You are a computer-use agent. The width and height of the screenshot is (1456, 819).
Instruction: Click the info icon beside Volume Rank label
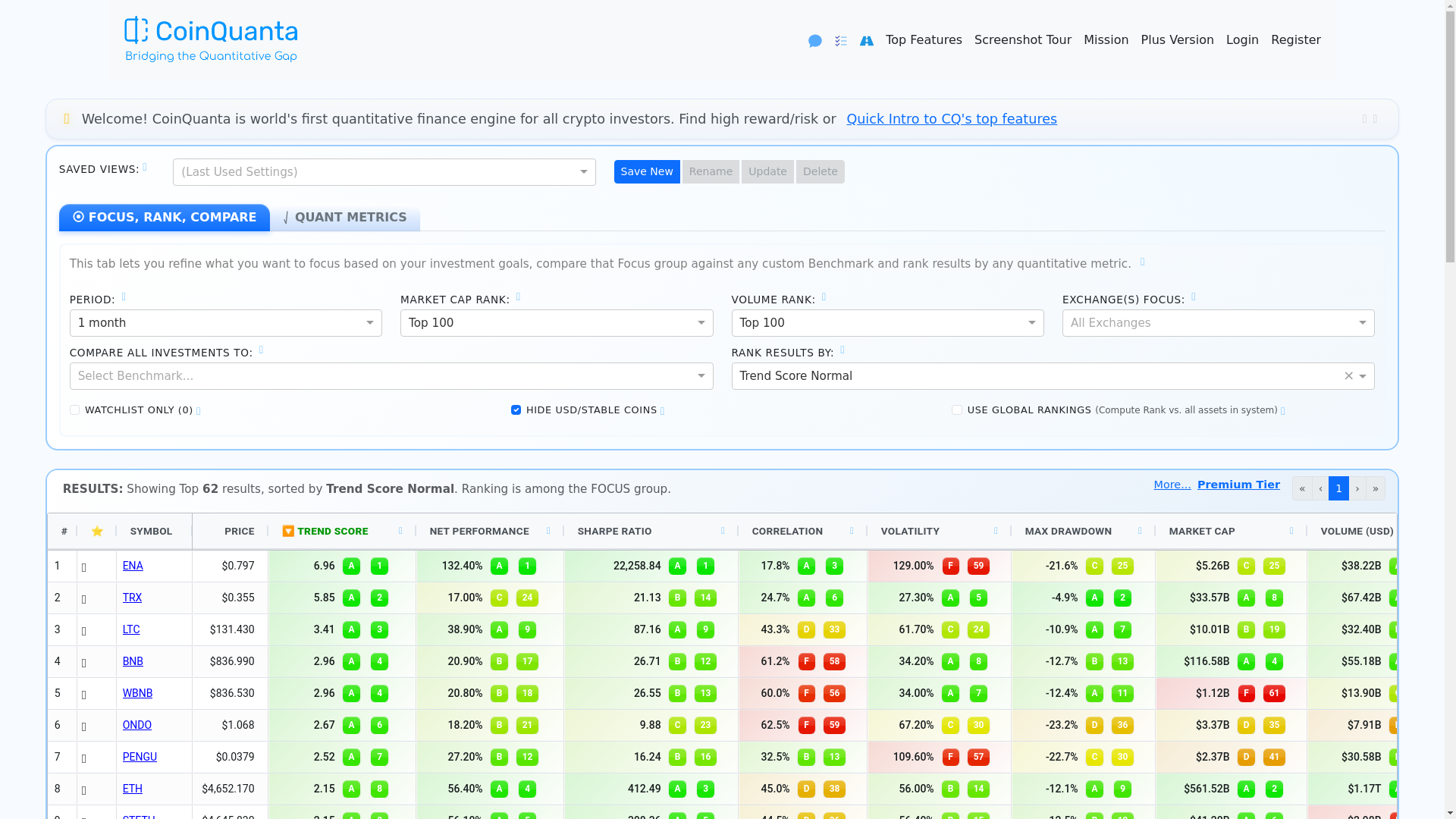pyautogui.click(x=824, y=297)
